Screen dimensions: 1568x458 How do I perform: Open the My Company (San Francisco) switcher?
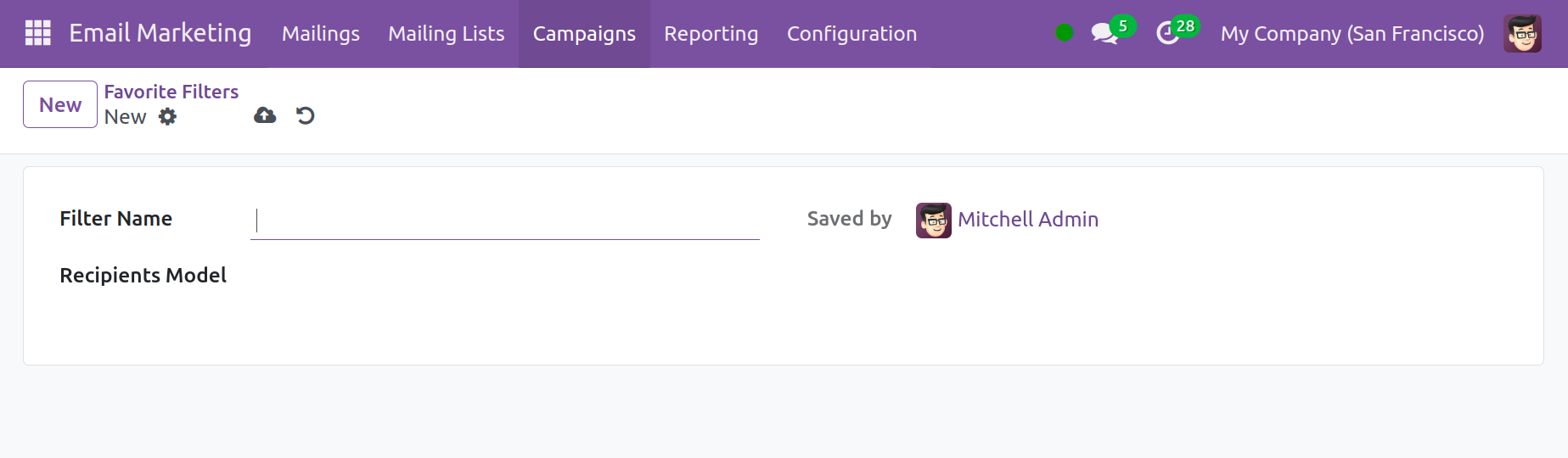(x=1352, y=34)
